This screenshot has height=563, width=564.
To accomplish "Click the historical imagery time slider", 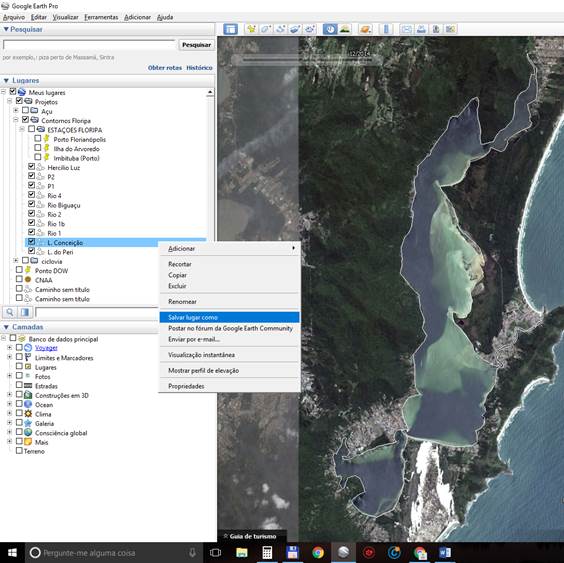I will 307,59.
